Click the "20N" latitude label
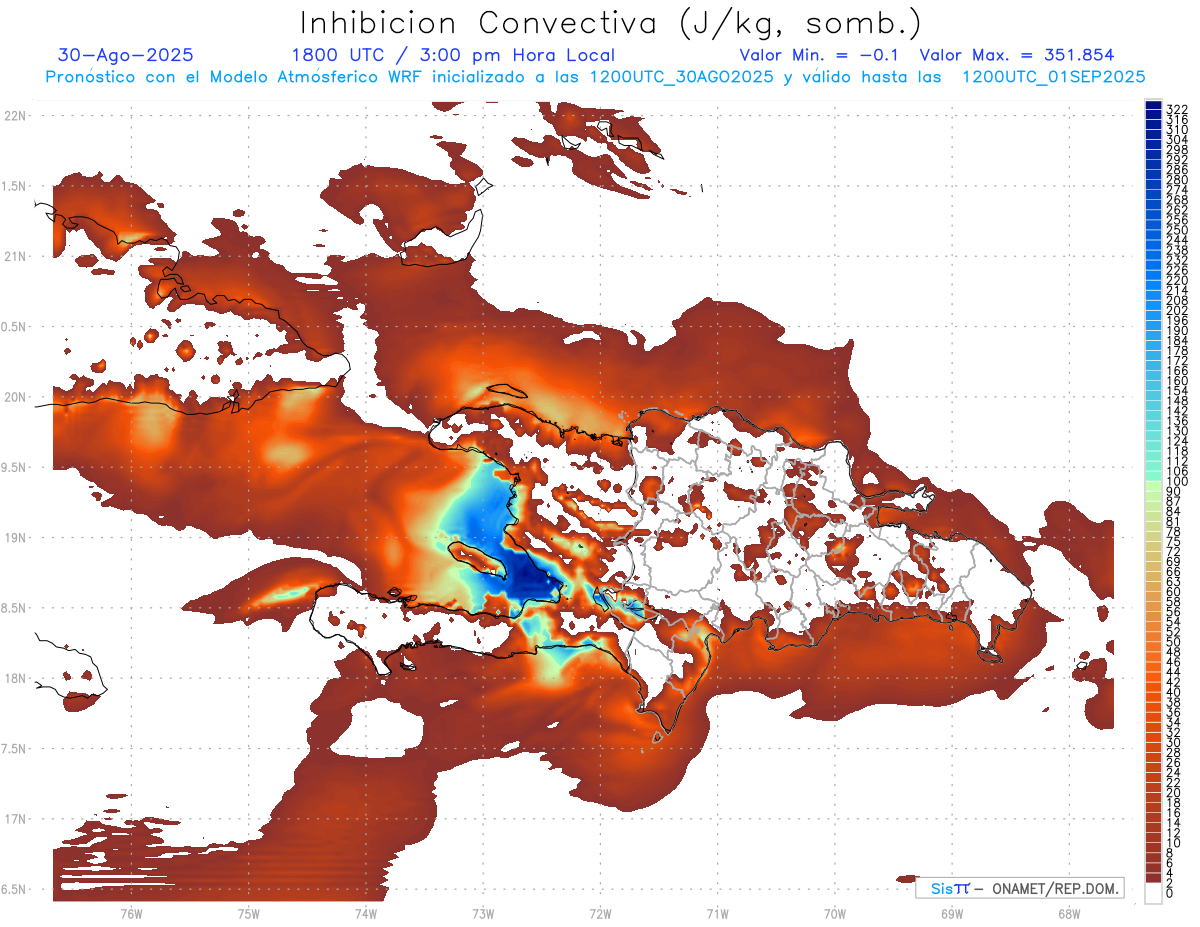The width and height of the screenshot is (1200, 927). [15, 397]
